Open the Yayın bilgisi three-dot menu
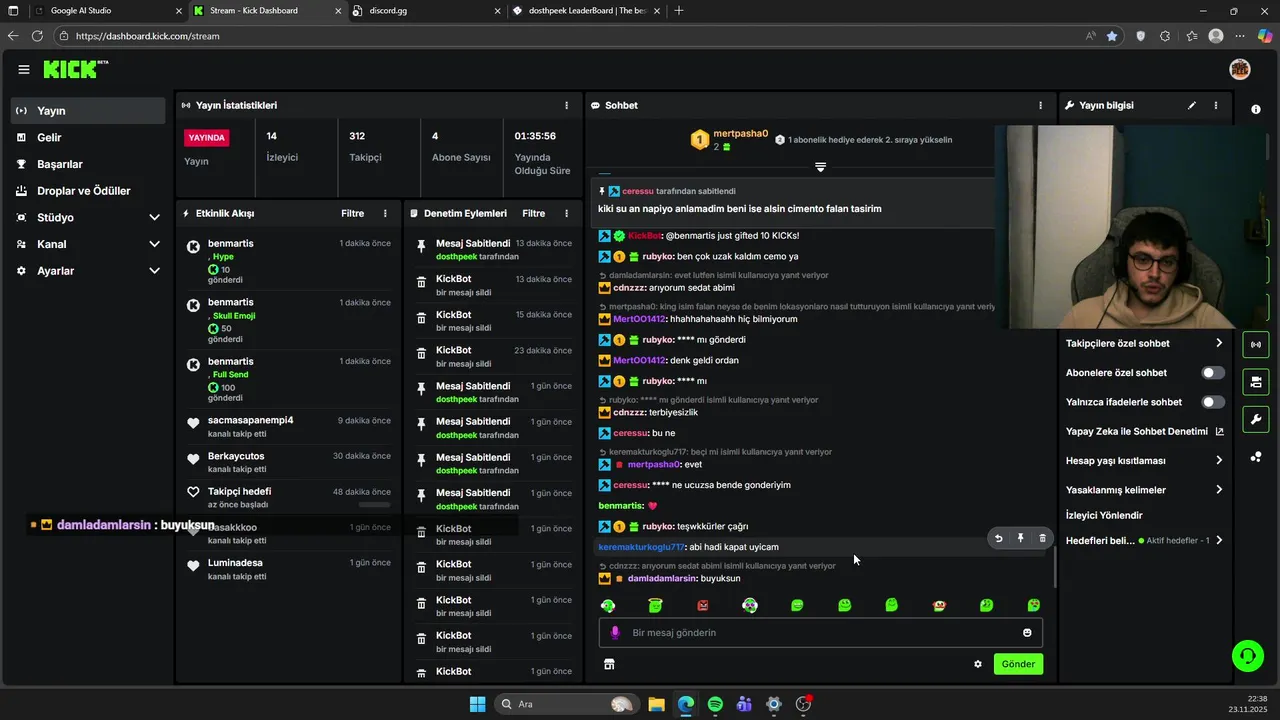 [x=1216, y=105]
